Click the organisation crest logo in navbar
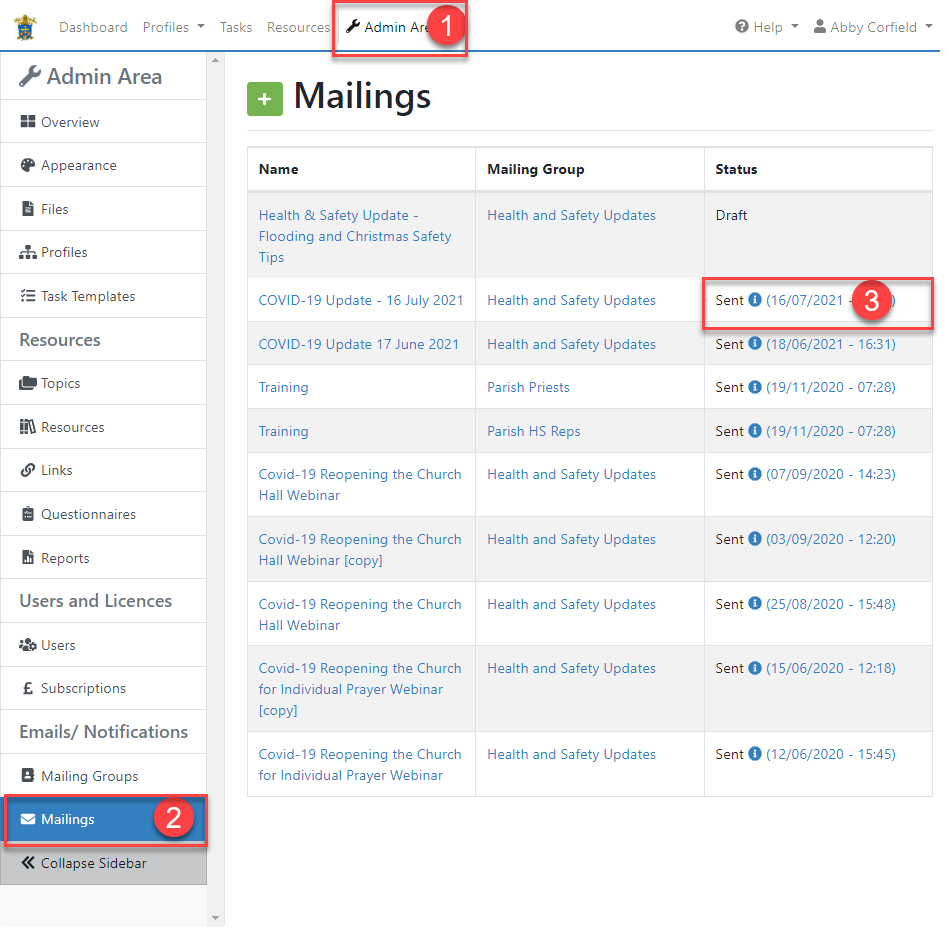Image resolution: width=949 pixels, height=938 pixels. 24,27
